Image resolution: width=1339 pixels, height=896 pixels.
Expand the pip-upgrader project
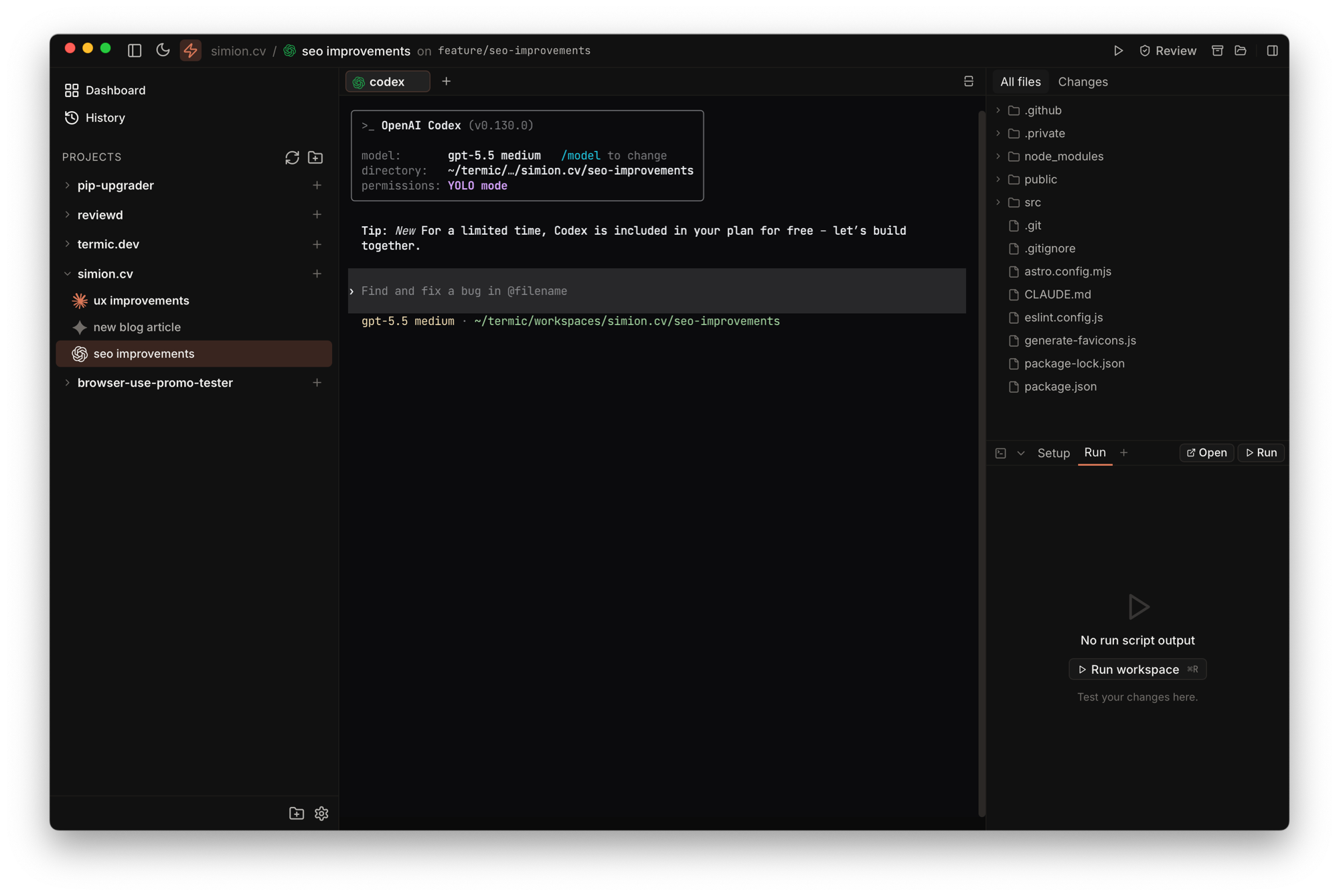pos(67,185)
